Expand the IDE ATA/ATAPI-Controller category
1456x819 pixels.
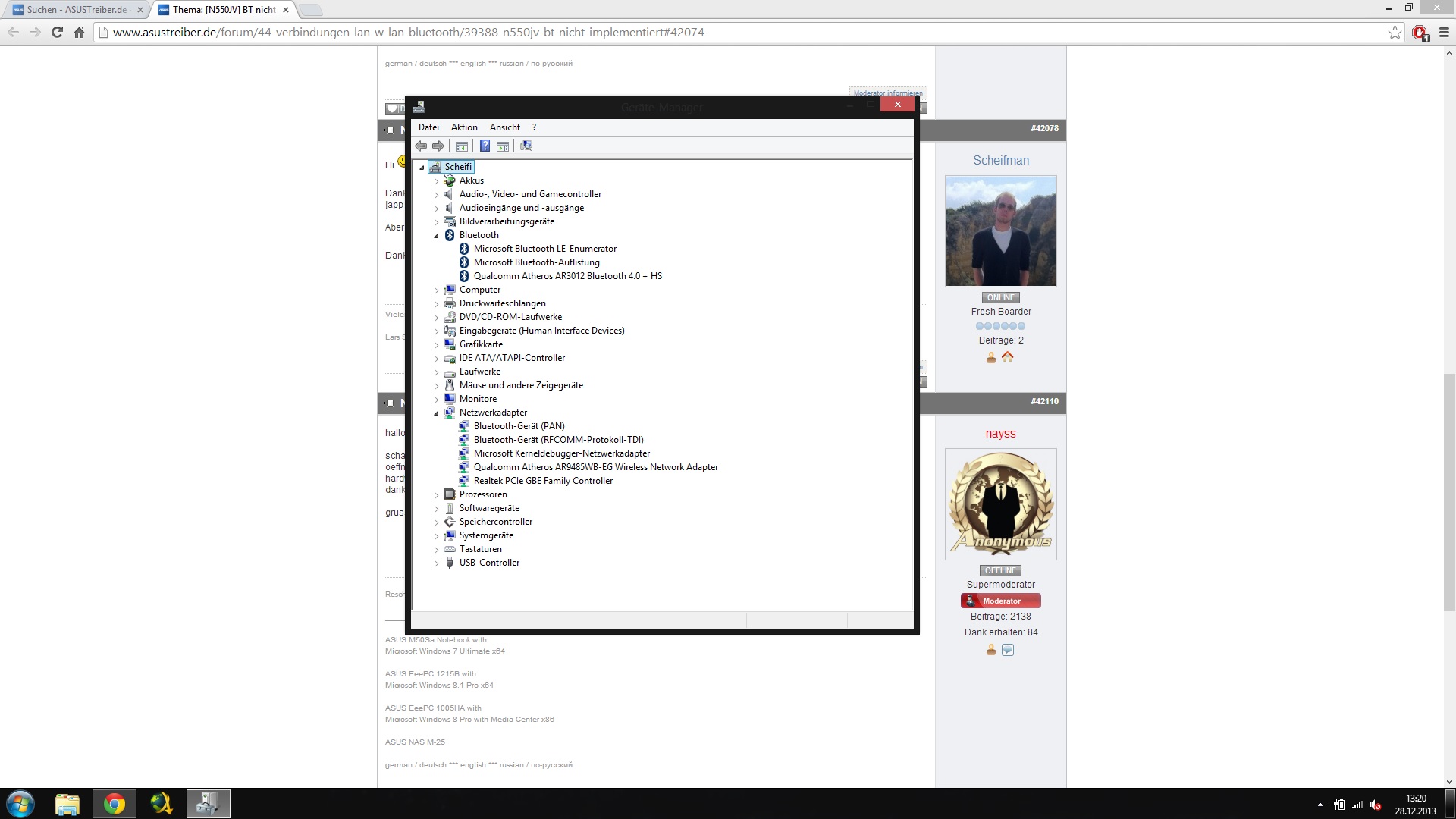(437, 359)
